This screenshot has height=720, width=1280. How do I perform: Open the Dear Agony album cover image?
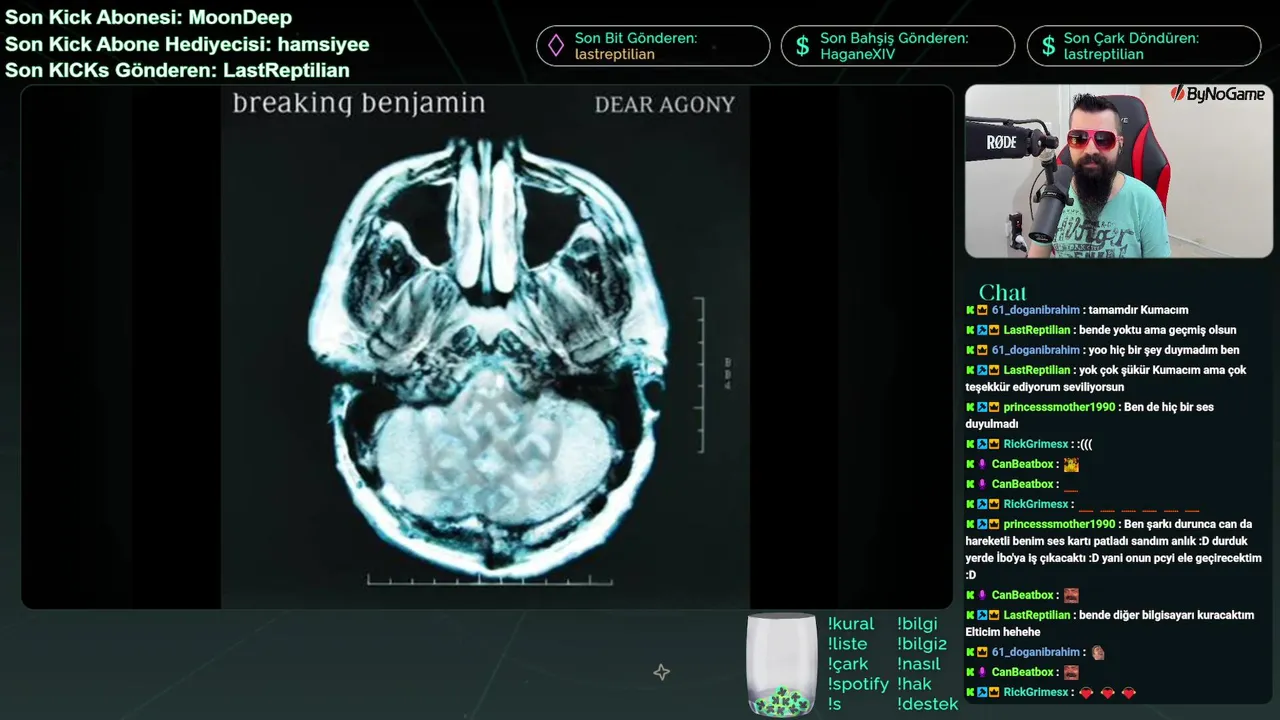(x=485, y=347)
